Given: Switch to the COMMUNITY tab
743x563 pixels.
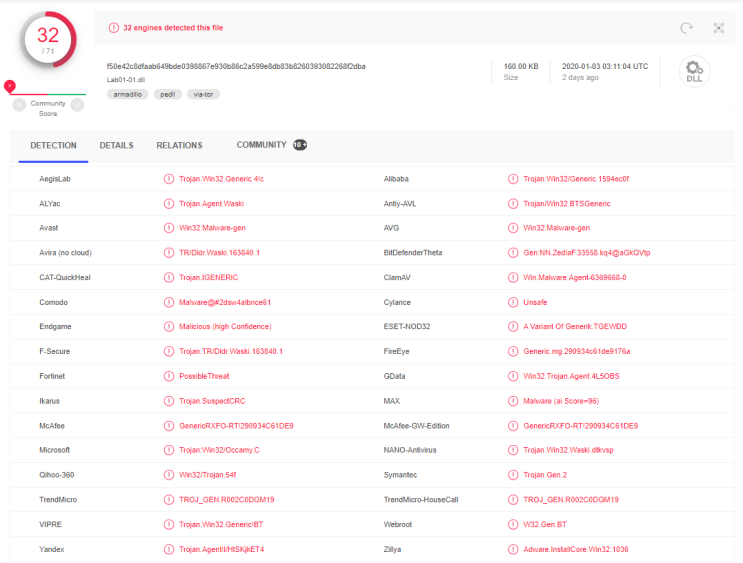Looking at the screenshot, I should [x=262, y=145].
